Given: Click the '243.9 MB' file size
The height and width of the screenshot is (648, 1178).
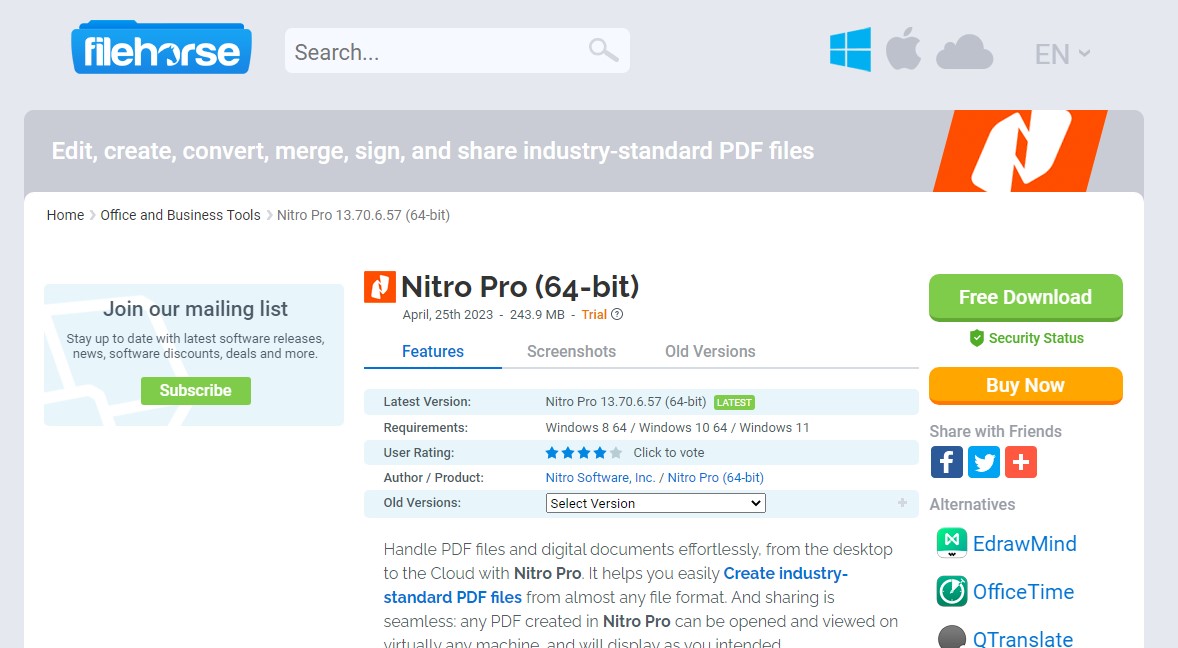Looking at the screenshot, I should point(537,315).
